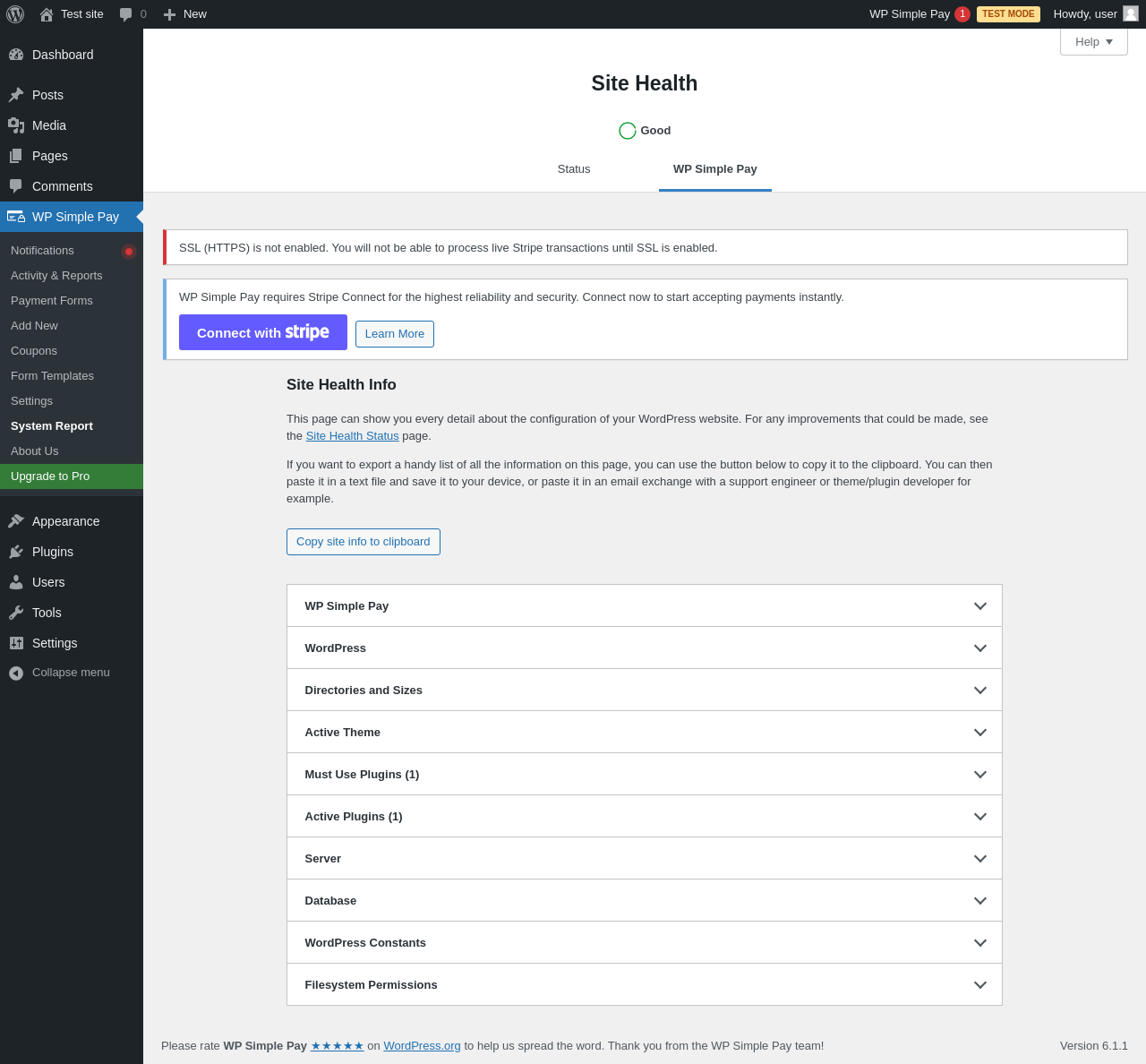The image size is (1146, 1064).
Task: Click the Users person icon
Action: coord(16,582)
